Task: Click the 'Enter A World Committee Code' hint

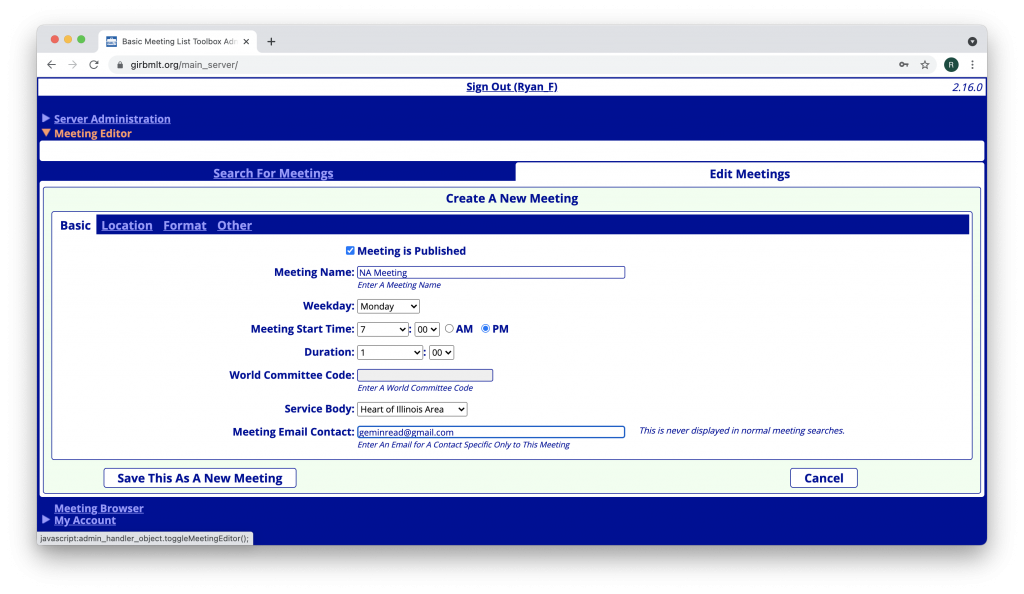Action: tap(415, 388)
